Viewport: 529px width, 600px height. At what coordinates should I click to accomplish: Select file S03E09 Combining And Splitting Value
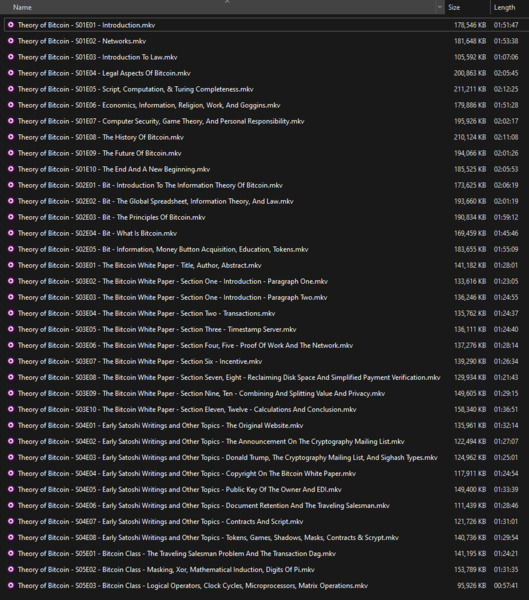[201, 393]
